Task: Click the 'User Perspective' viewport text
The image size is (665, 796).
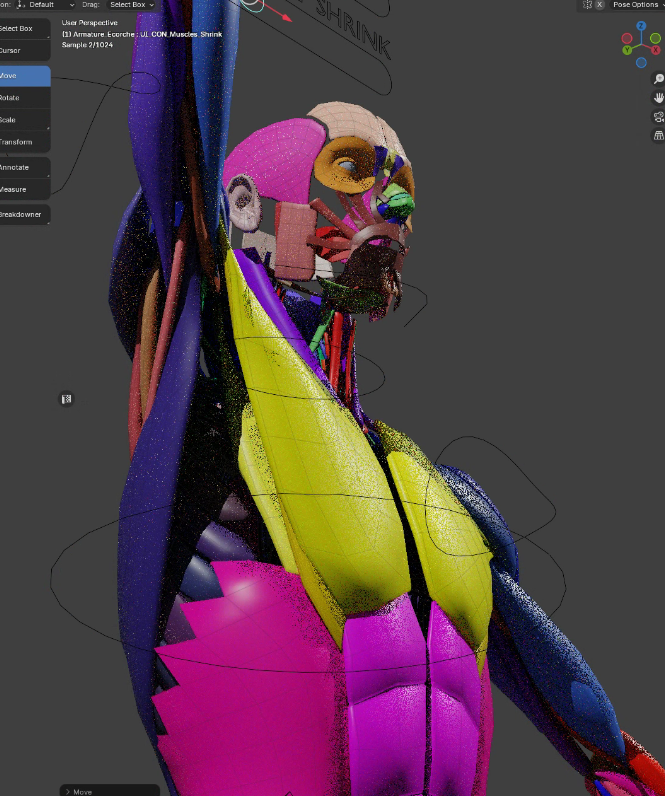Action: [89, 23]
